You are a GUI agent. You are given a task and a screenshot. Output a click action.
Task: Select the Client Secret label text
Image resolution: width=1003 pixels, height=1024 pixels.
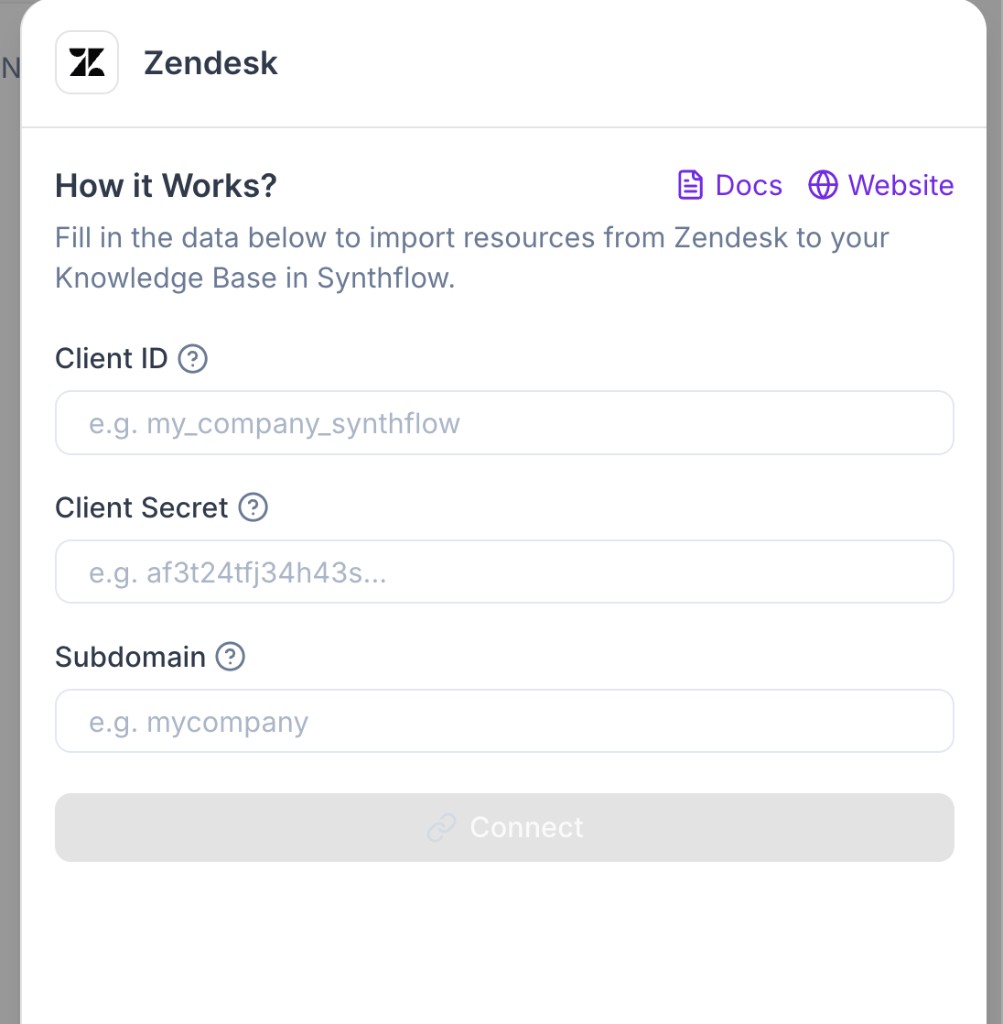(141, 507)
